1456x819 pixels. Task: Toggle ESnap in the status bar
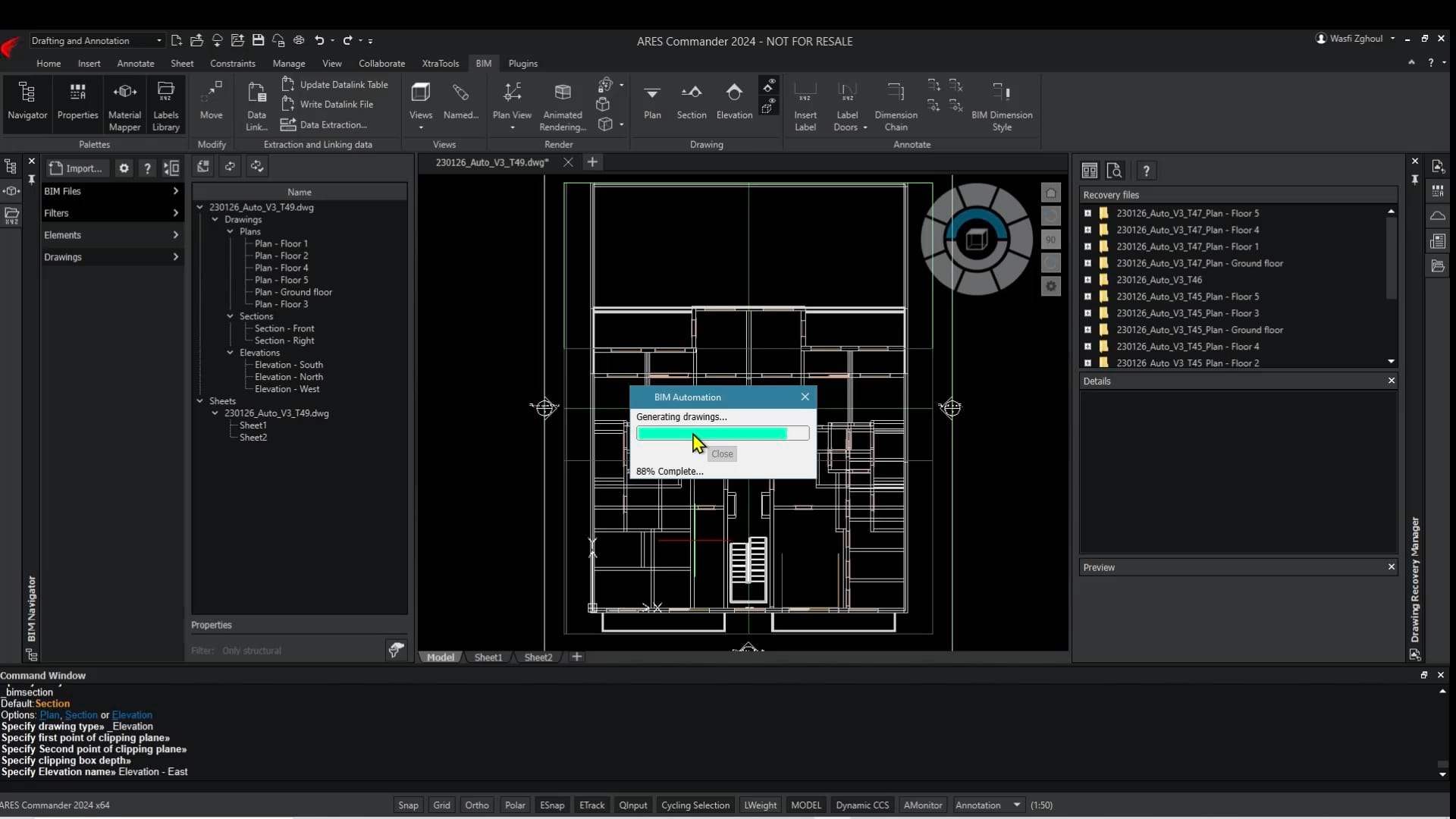[x=552, y=805]
